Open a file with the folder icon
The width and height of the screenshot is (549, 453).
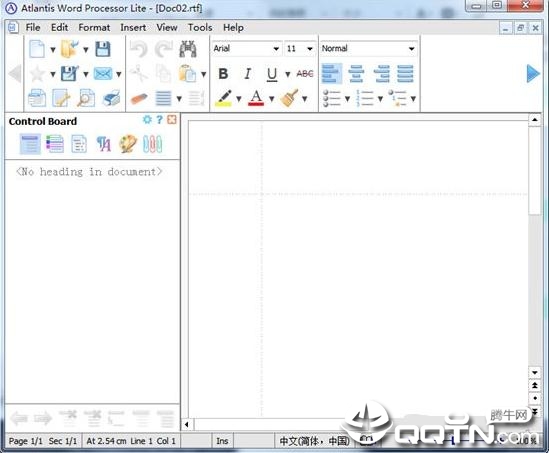coord(69,49)
